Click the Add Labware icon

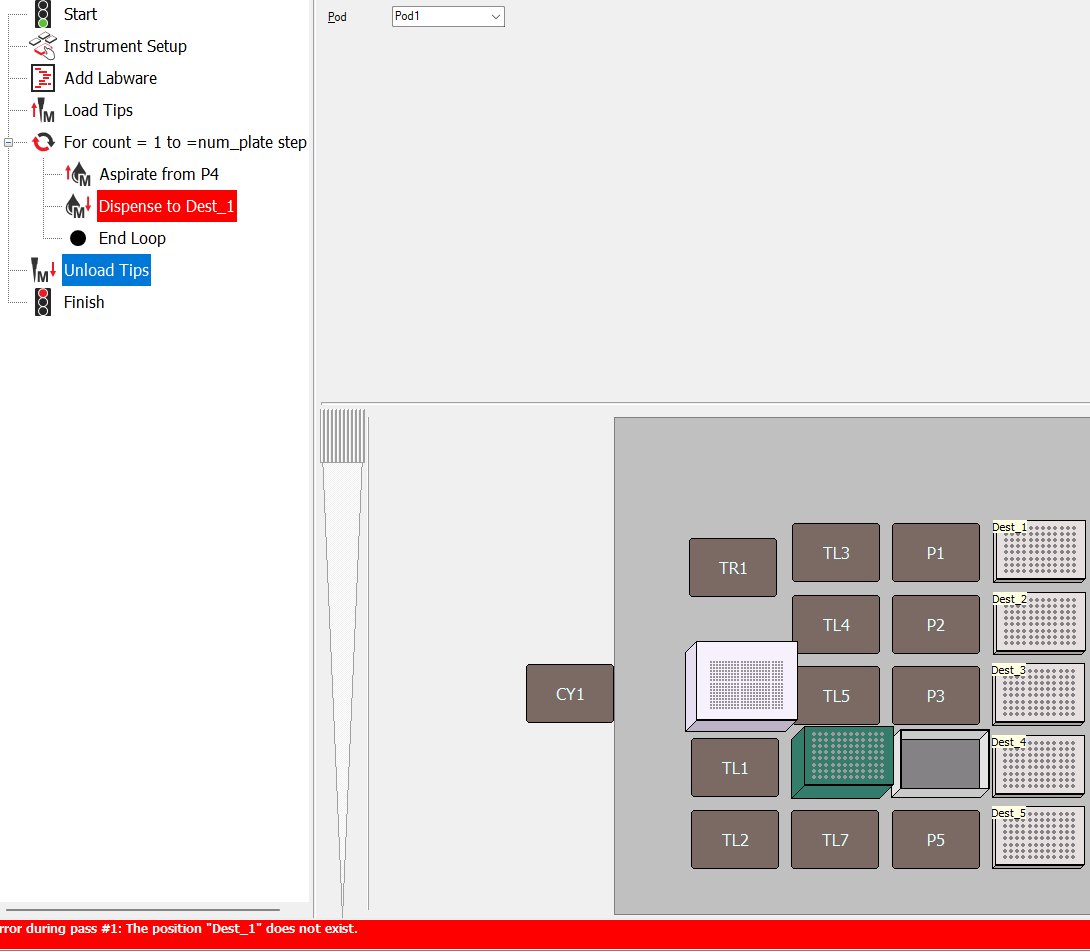pyautogui.click(x=42, y=78)
